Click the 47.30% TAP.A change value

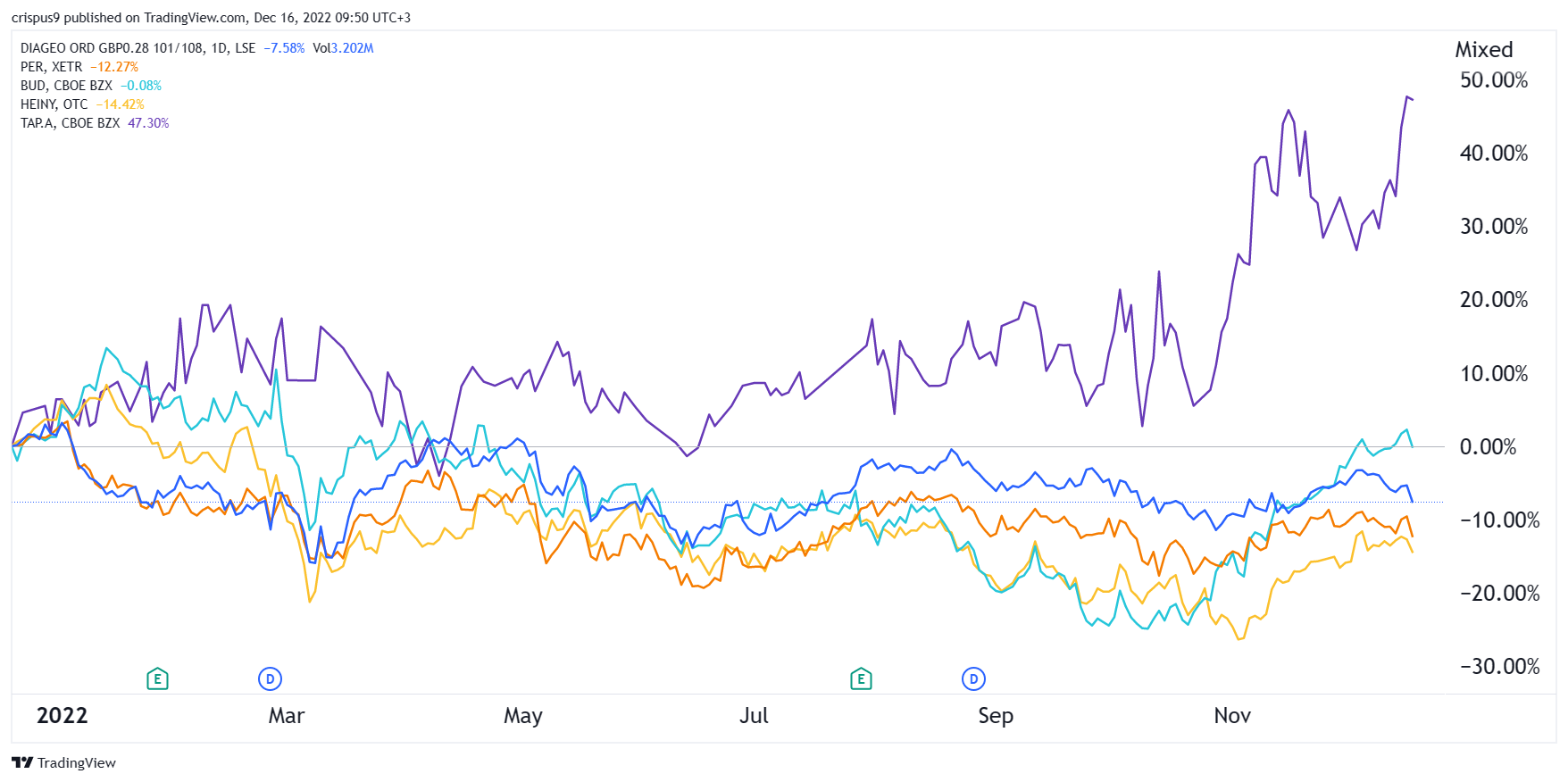pos(148,123)
